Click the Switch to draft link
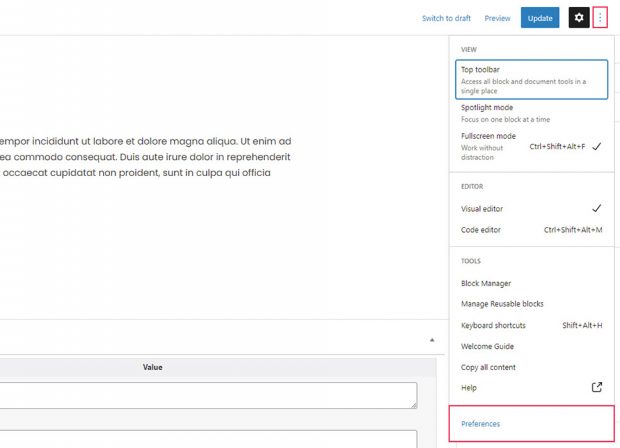The width and height of the screenshot is (620, 448). point(446,18)
